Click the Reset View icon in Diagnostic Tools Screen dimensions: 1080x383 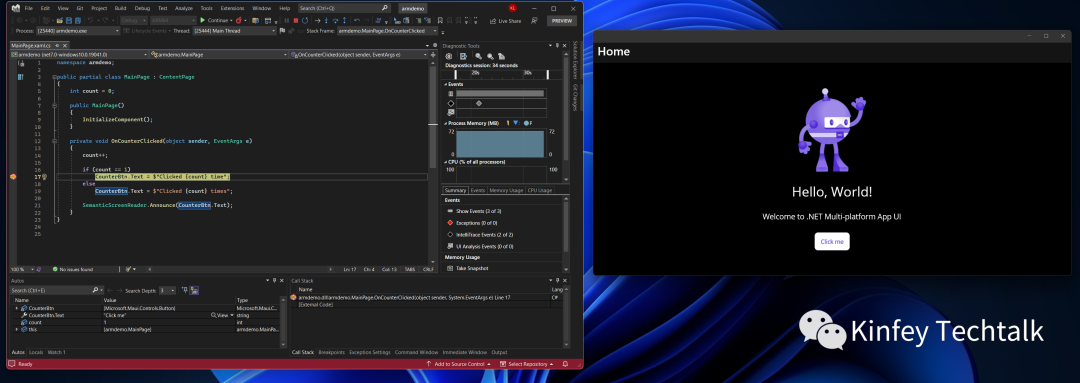[x=501, y=56]
